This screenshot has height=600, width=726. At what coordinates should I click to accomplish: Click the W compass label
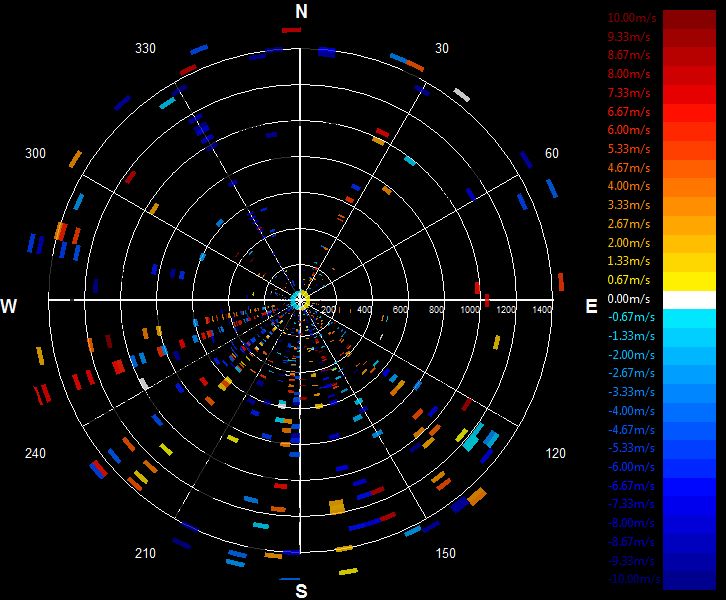coord(9,306)
